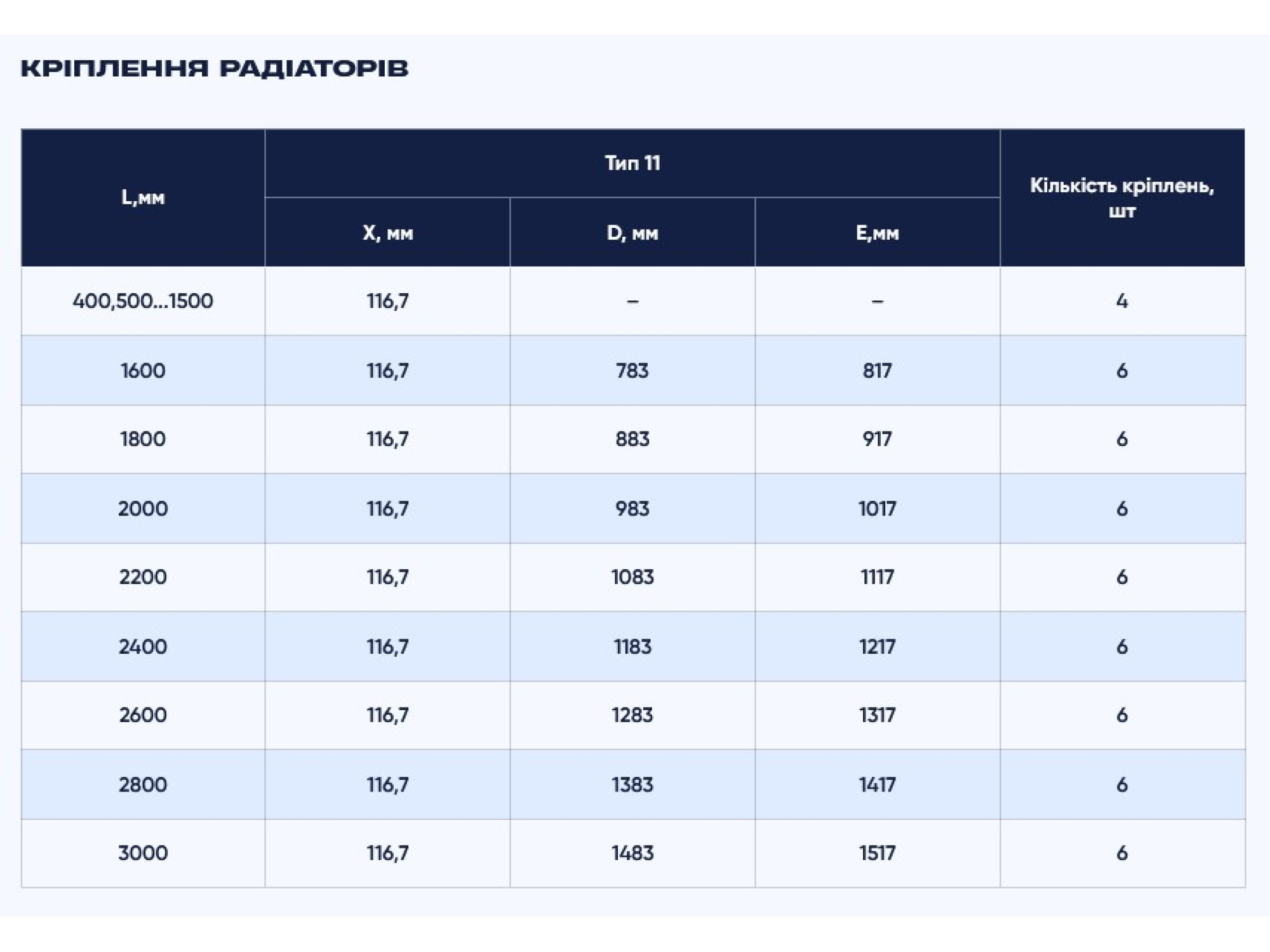Select the mounting count value 4

click(x=1122, y=301)
